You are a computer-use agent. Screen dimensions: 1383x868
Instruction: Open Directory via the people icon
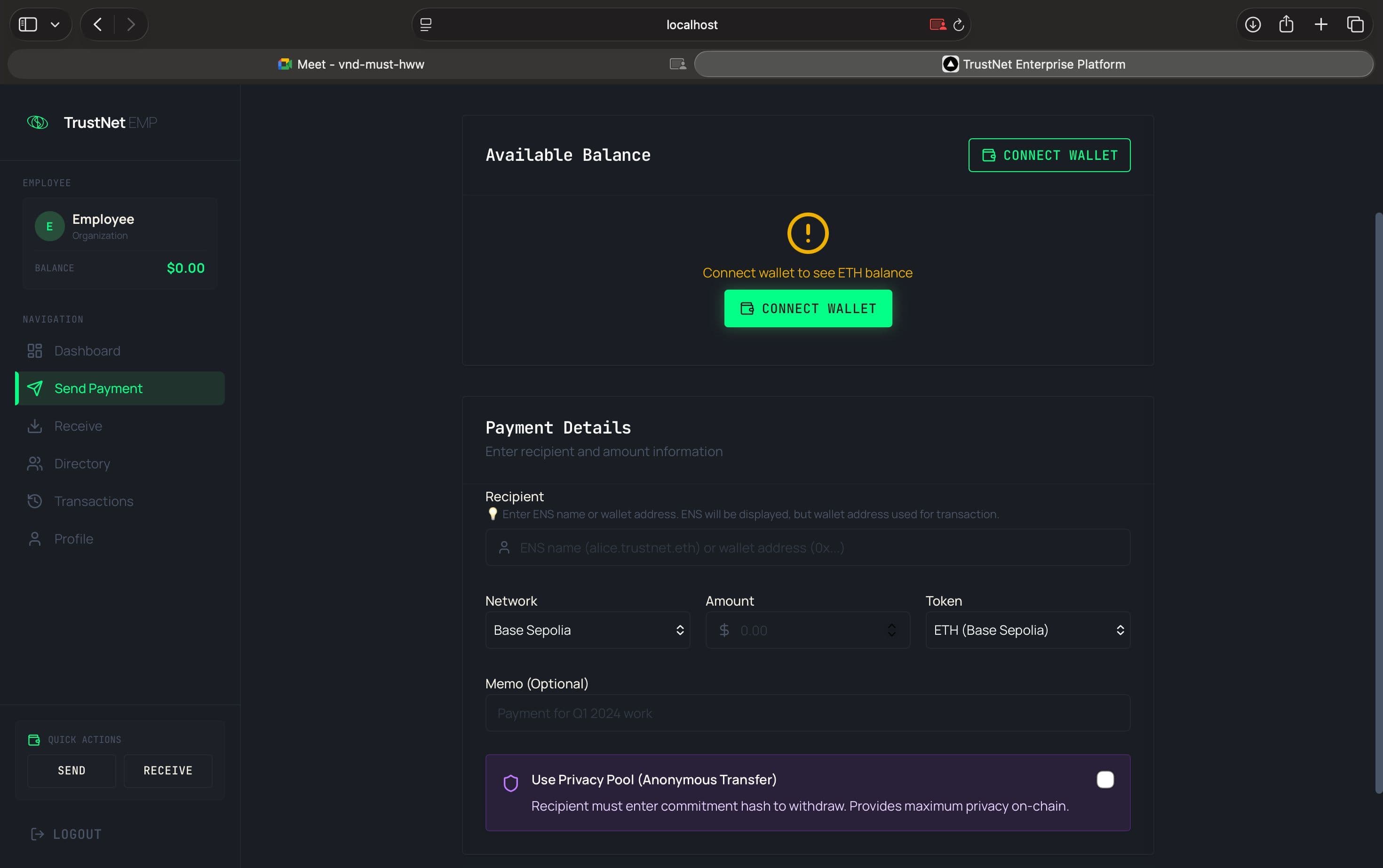35,463
